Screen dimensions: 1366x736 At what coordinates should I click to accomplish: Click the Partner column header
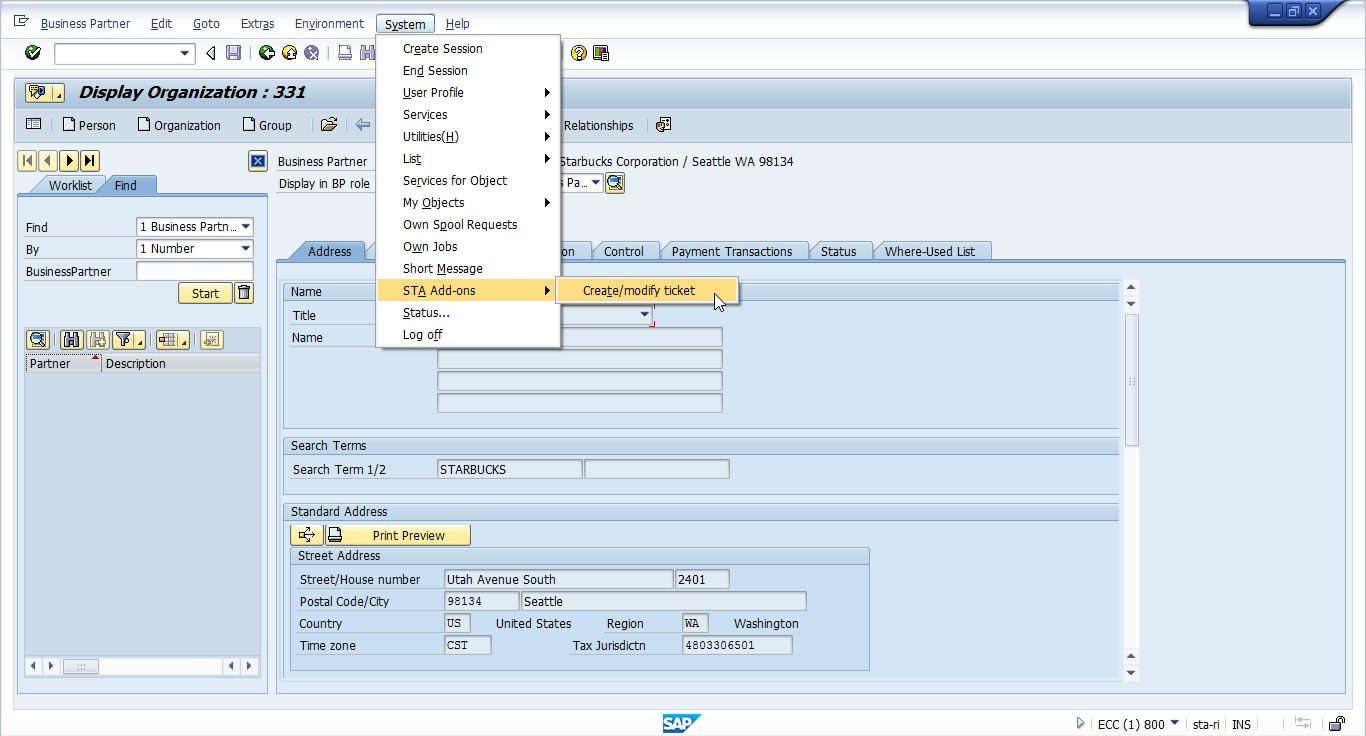point(63,363)
